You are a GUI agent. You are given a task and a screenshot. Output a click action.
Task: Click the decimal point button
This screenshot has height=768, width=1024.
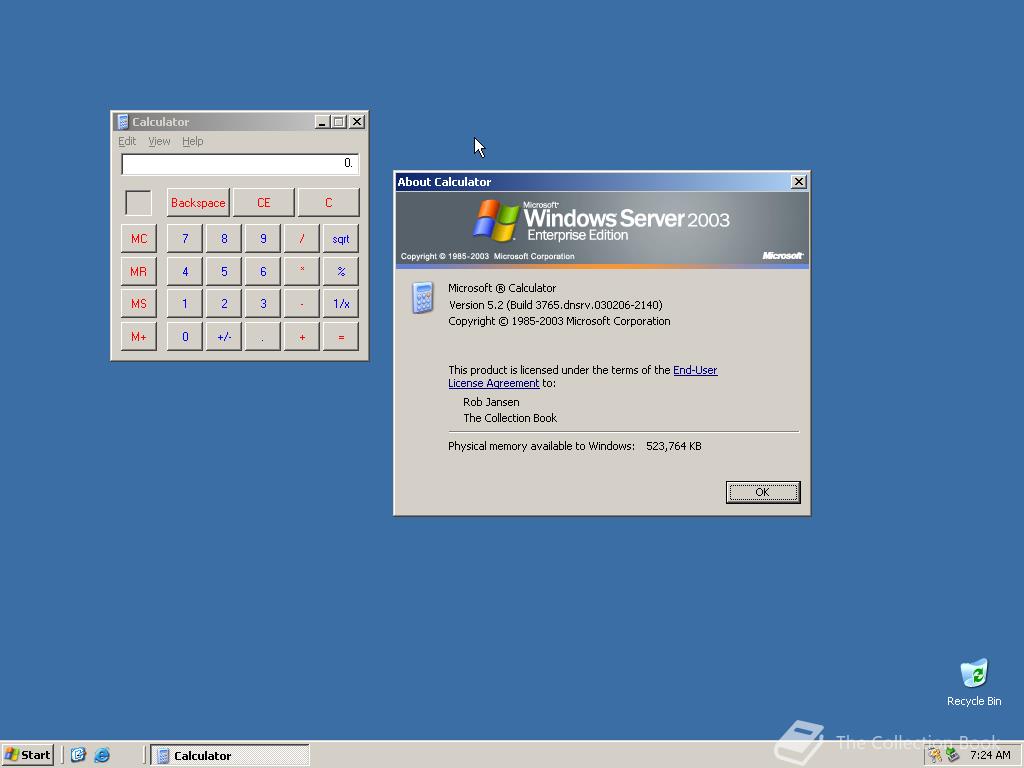263,336
